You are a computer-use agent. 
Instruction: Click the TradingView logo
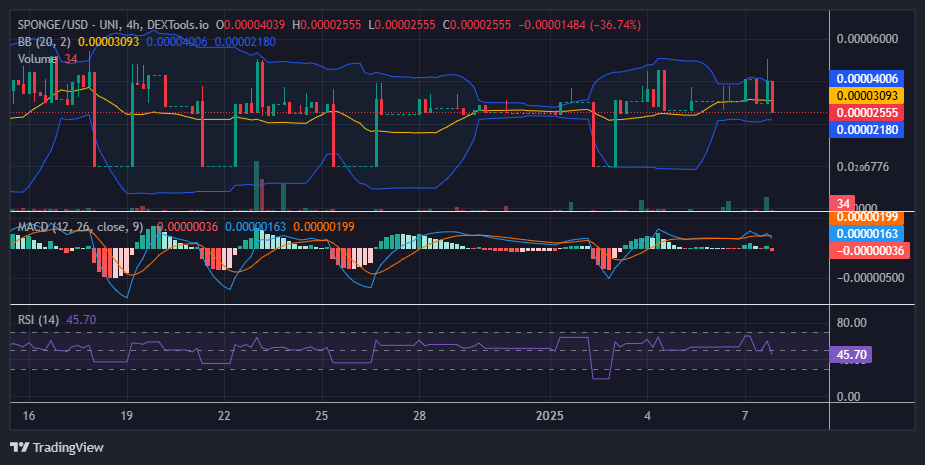click(x=57, y=447)
